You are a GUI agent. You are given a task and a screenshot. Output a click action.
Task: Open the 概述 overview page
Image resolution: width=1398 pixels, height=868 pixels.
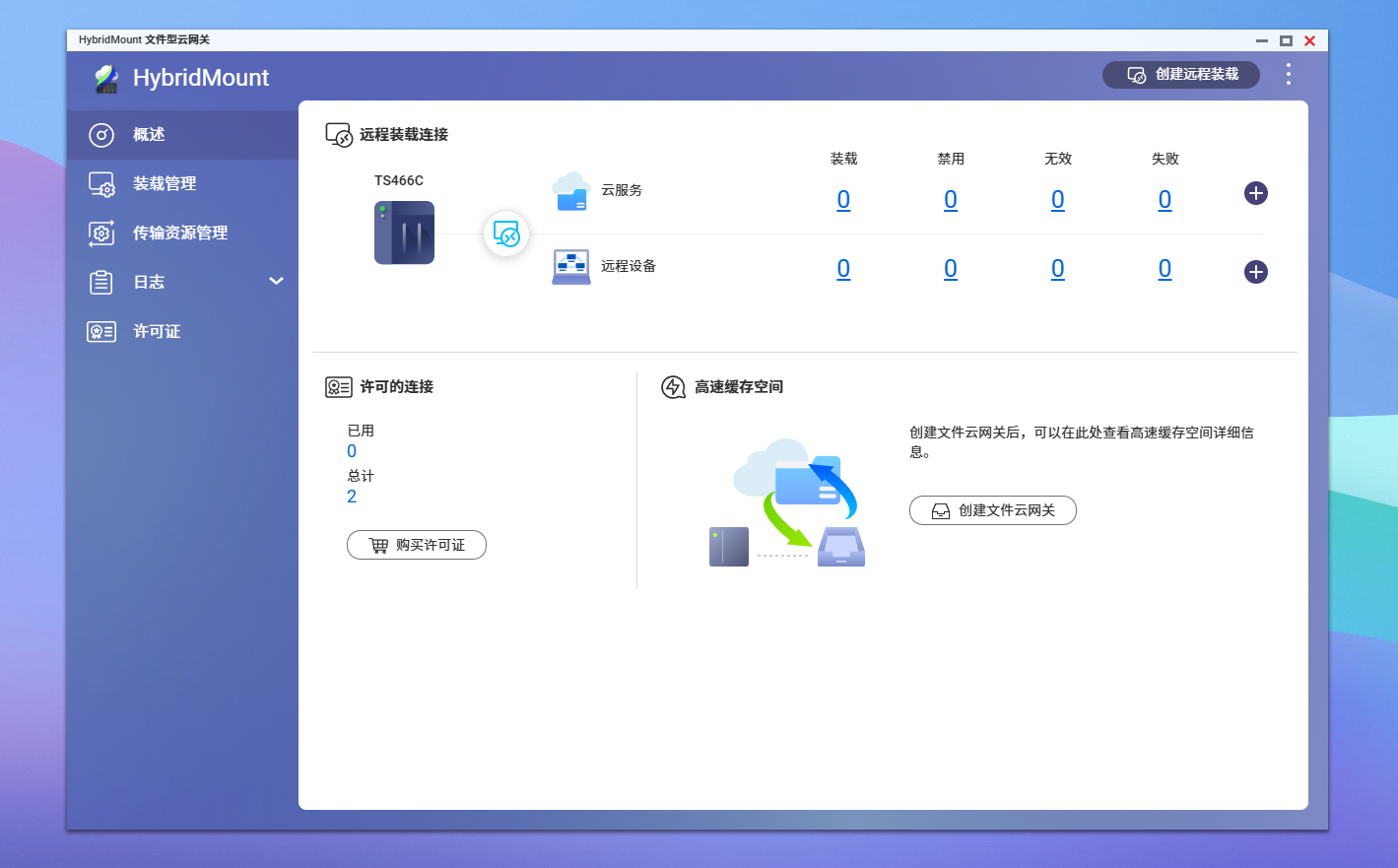tap(149, 135)
